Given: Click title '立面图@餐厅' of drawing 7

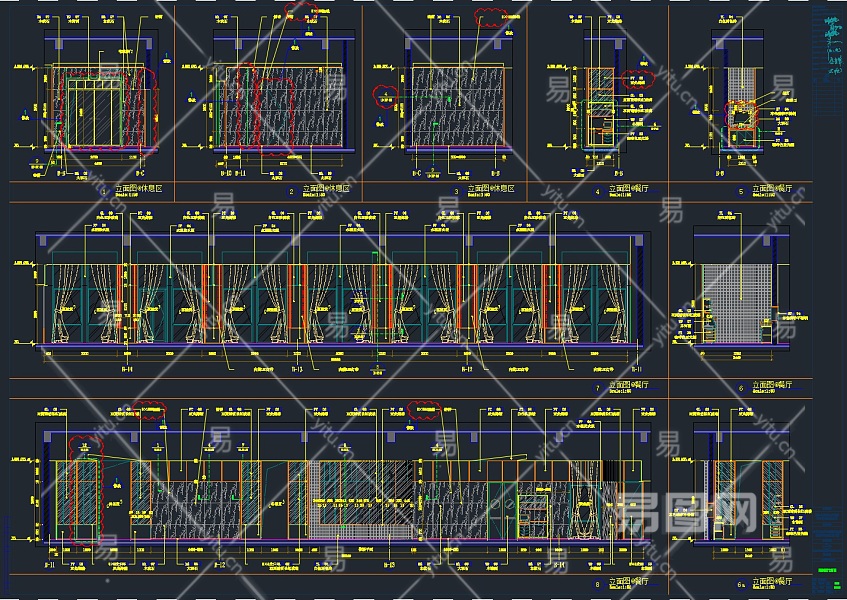Looking at the screenshot, I should pyautogui.click(x=628, y=385).
